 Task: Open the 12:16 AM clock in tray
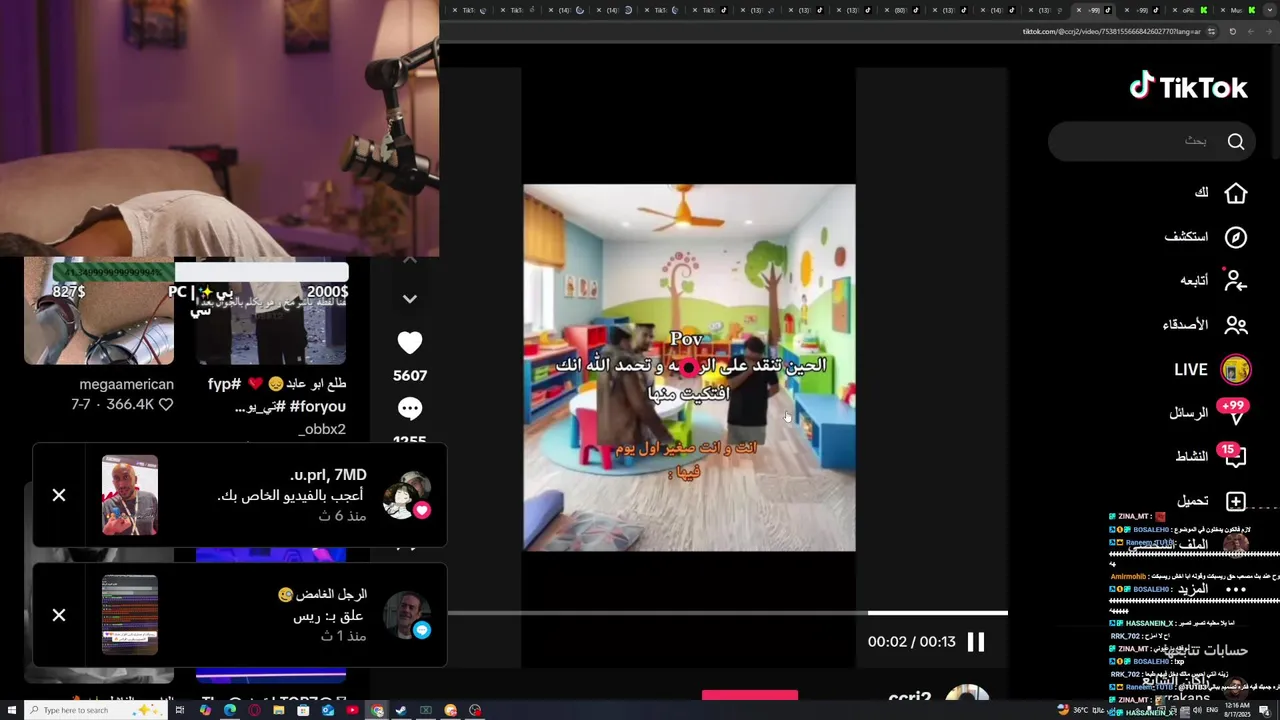pos(1238,710)
